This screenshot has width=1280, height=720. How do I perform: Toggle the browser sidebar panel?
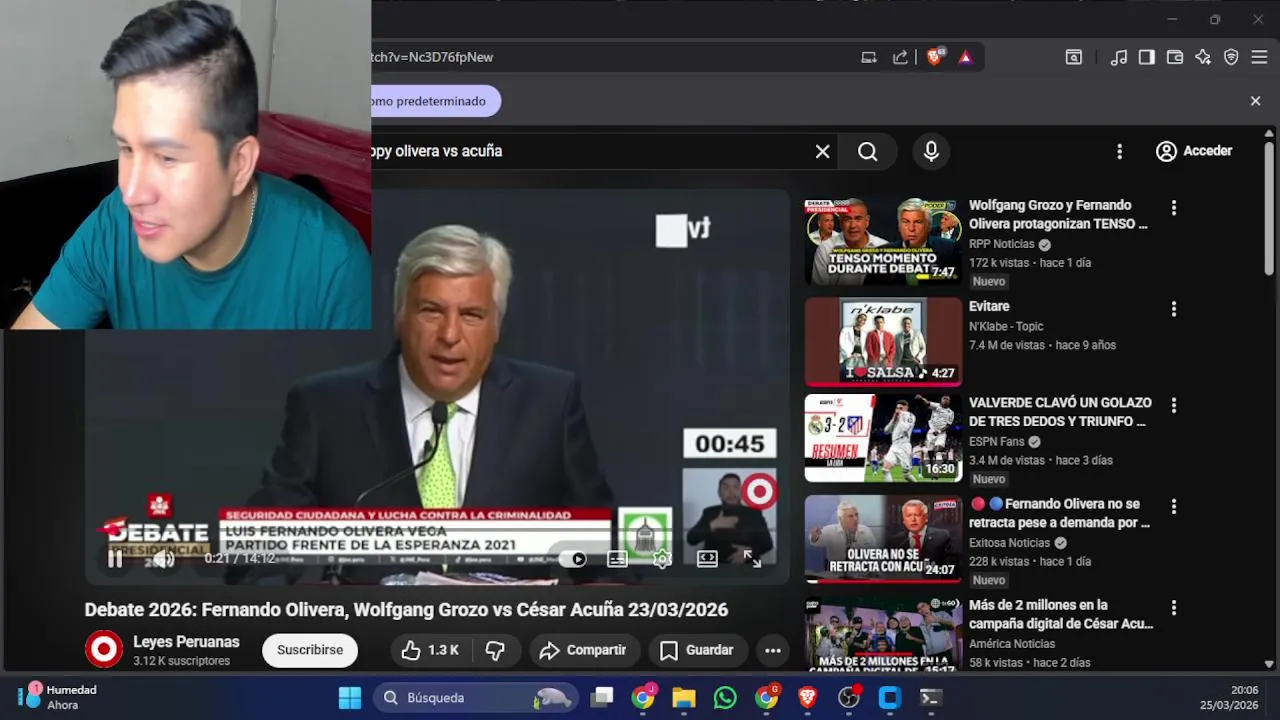pyautogui.click(x=1147, y=57)
